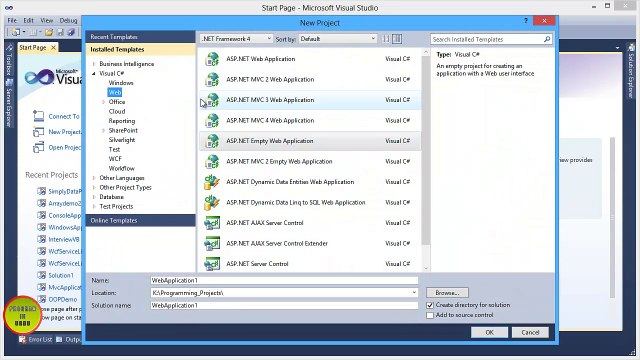Open the Server Explorer side panel

9,103
